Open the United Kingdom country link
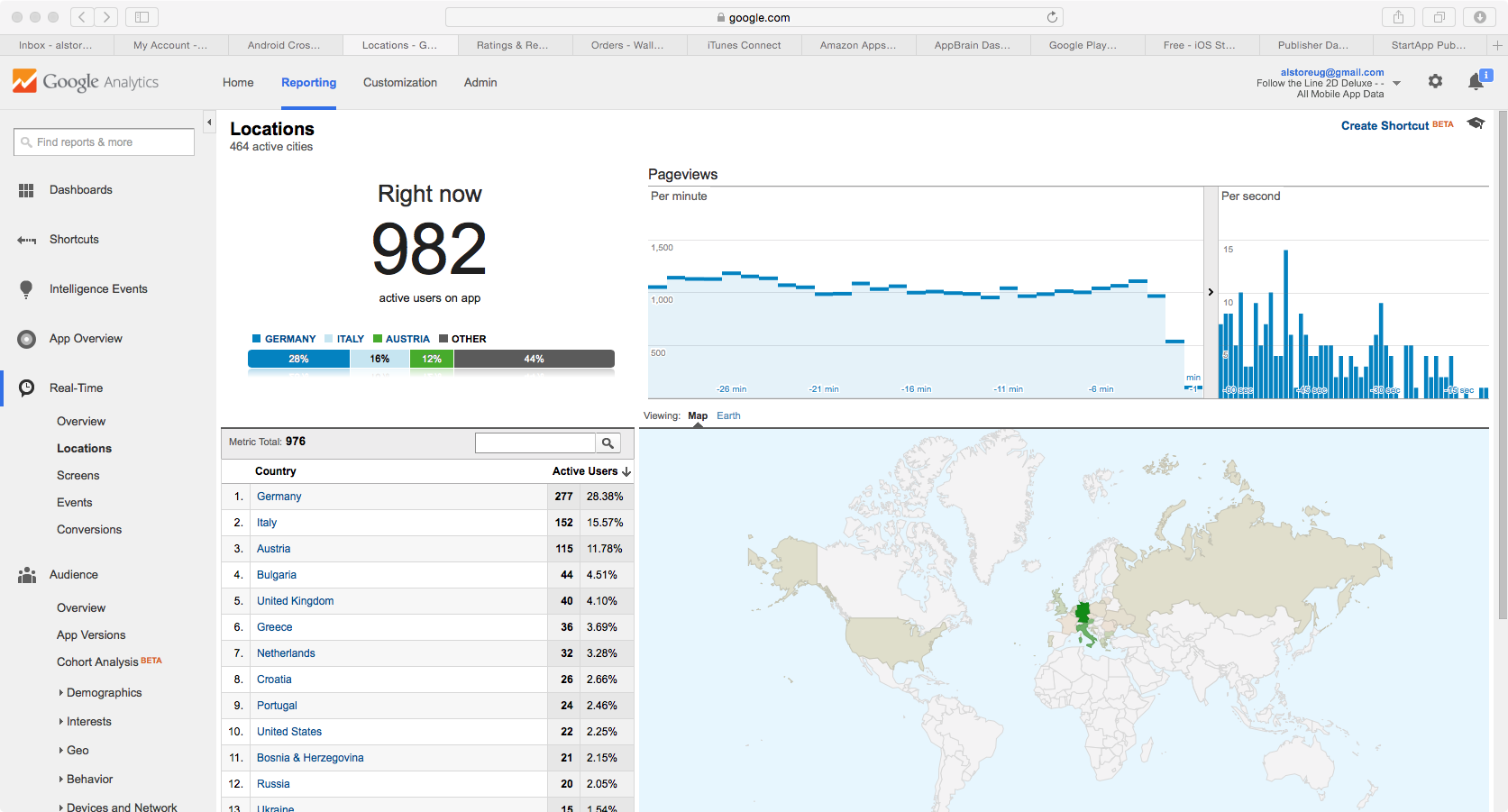The image size is (1508, 812). pyautogui.click(x=296, y=601)
